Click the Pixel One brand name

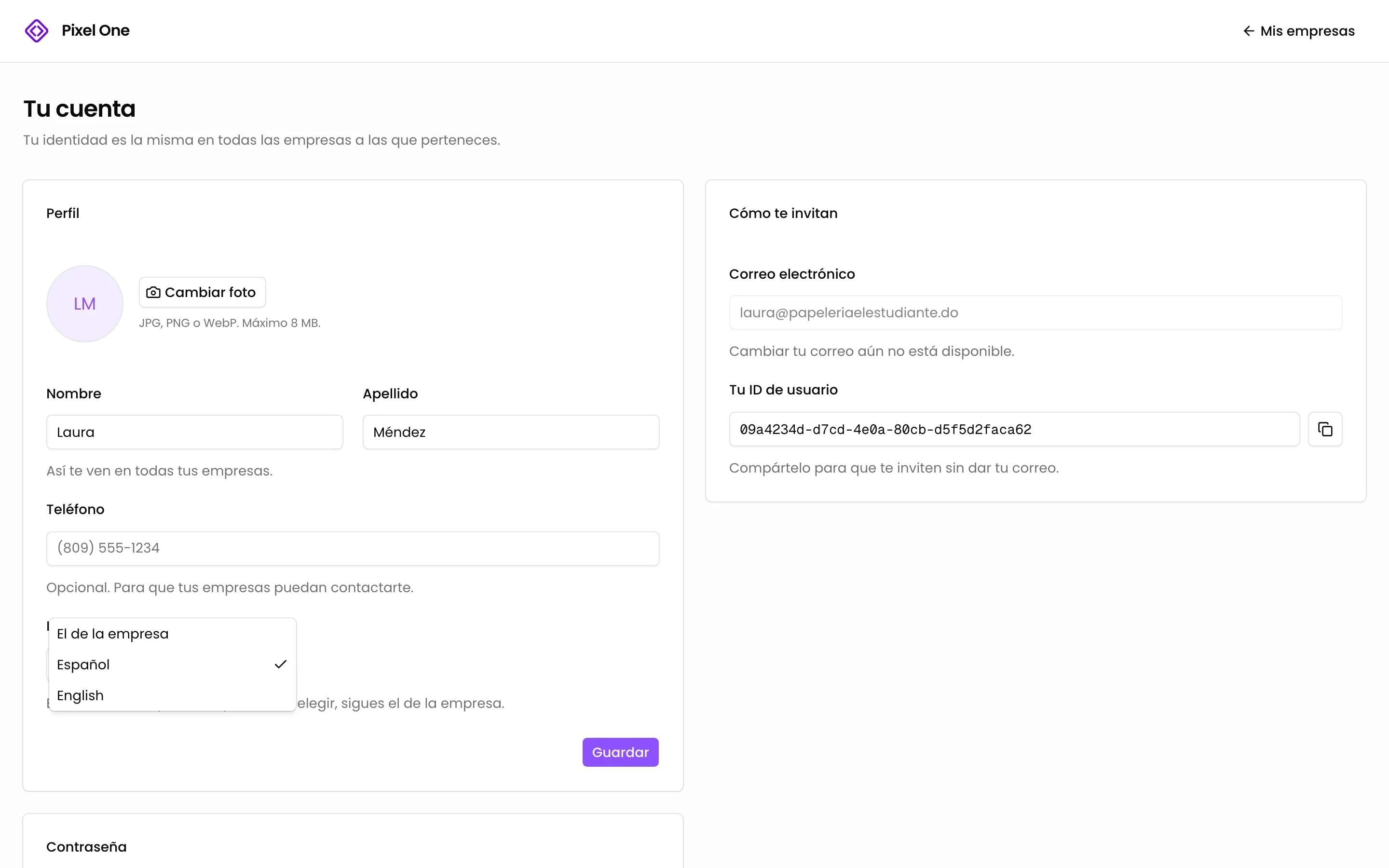tap(95, 30)
